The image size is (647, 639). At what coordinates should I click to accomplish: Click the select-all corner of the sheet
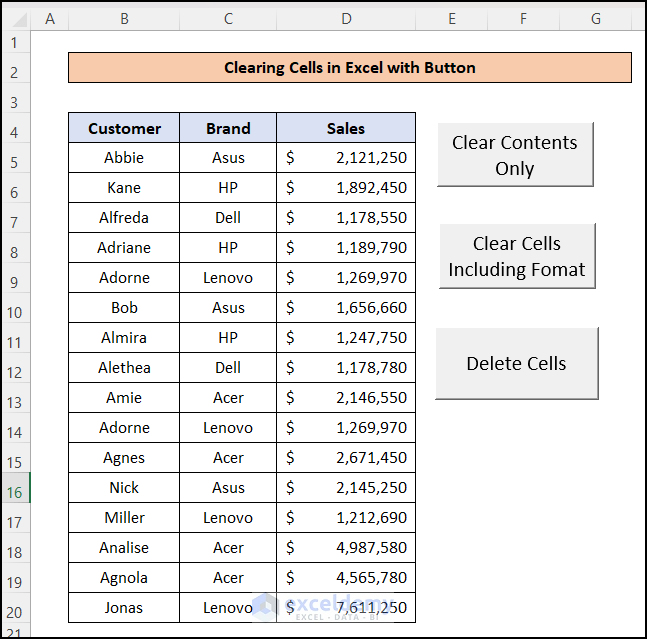pyautogui.click(x=15, y=18)
